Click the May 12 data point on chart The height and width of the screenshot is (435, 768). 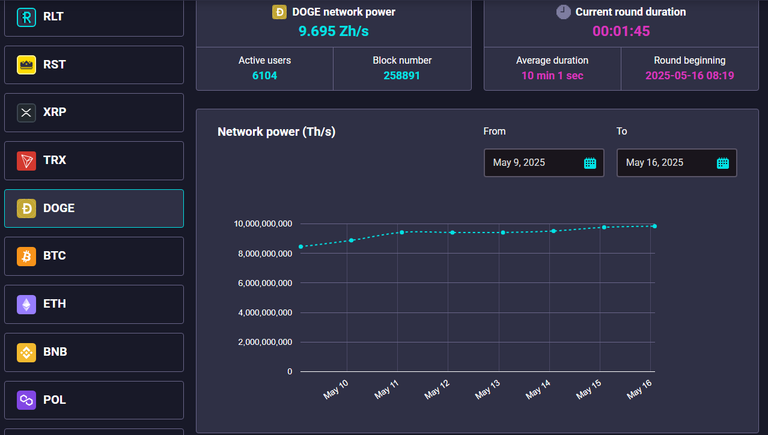452,233
